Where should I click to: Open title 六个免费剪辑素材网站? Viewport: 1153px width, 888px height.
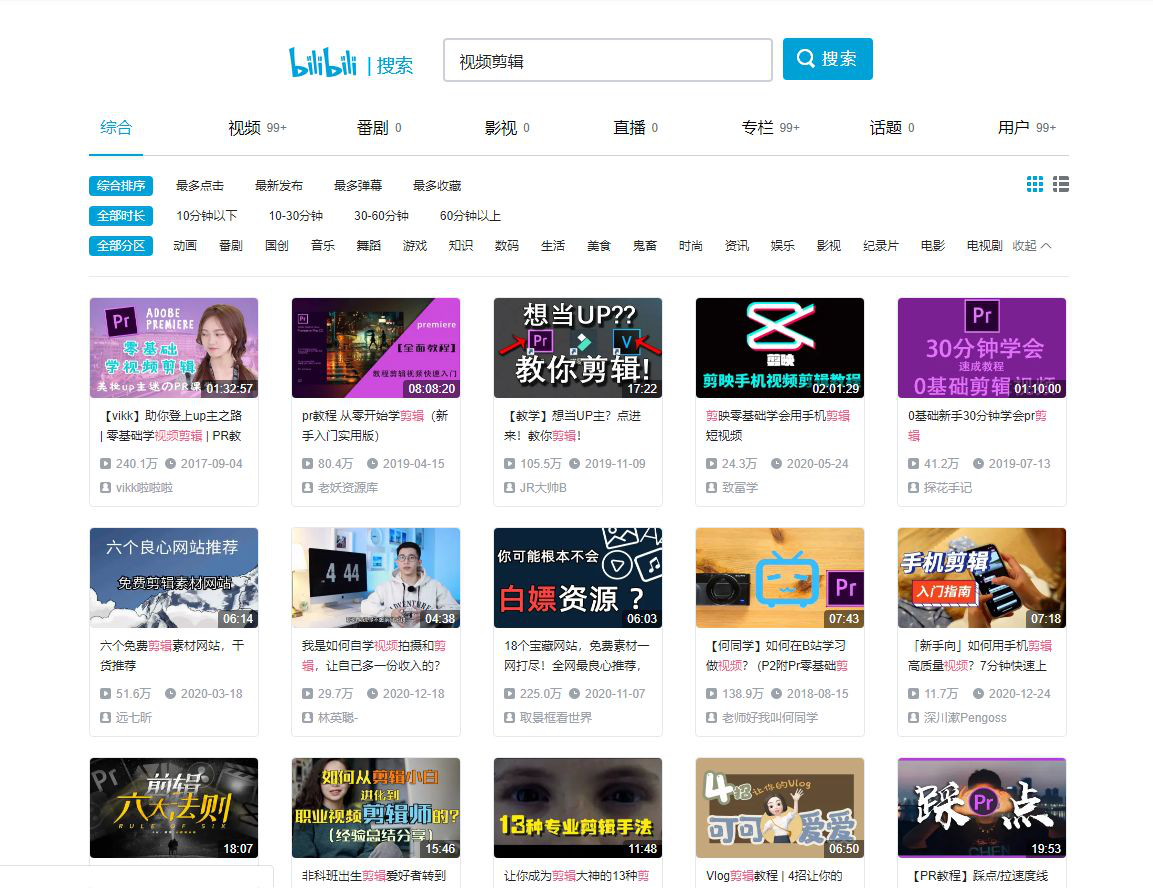(x=172, y=656)
